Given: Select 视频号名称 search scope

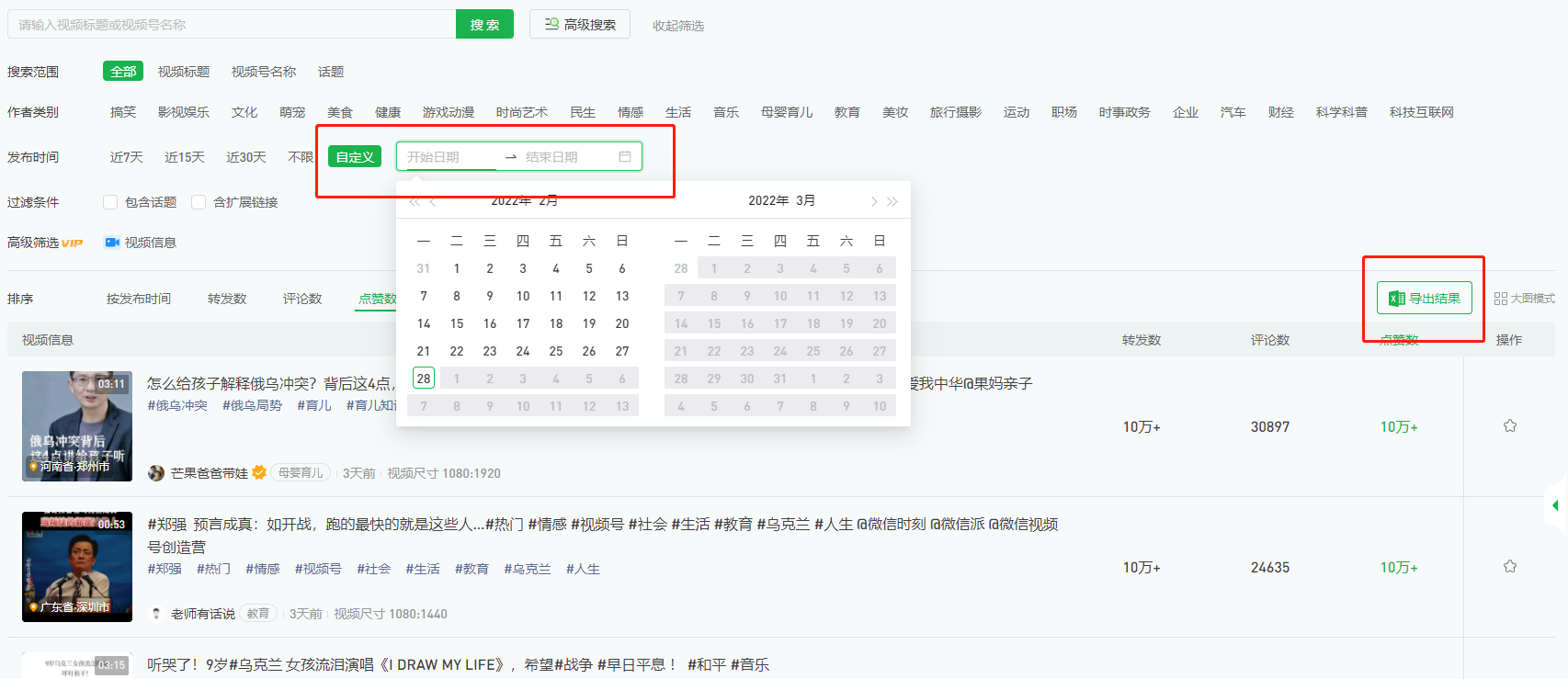Looking at the screenshot, I should (x=264, y=72).
